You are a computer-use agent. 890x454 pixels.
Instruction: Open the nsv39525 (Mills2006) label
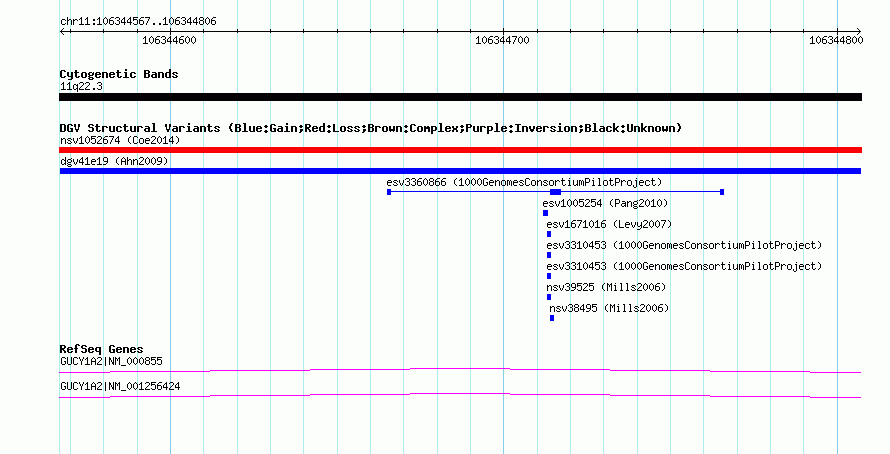[x=606, y=287]
